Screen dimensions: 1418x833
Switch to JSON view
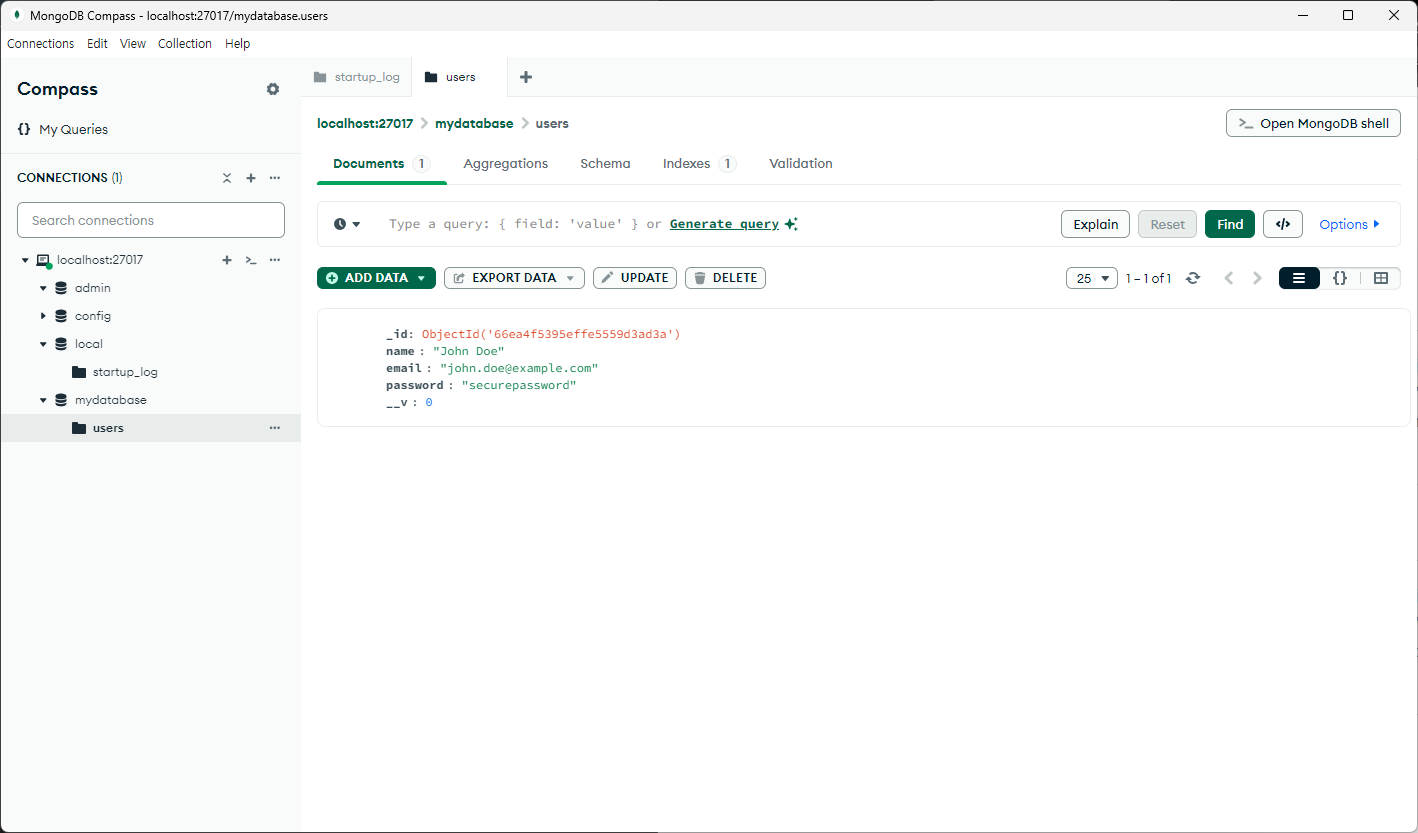(1340, 278)
